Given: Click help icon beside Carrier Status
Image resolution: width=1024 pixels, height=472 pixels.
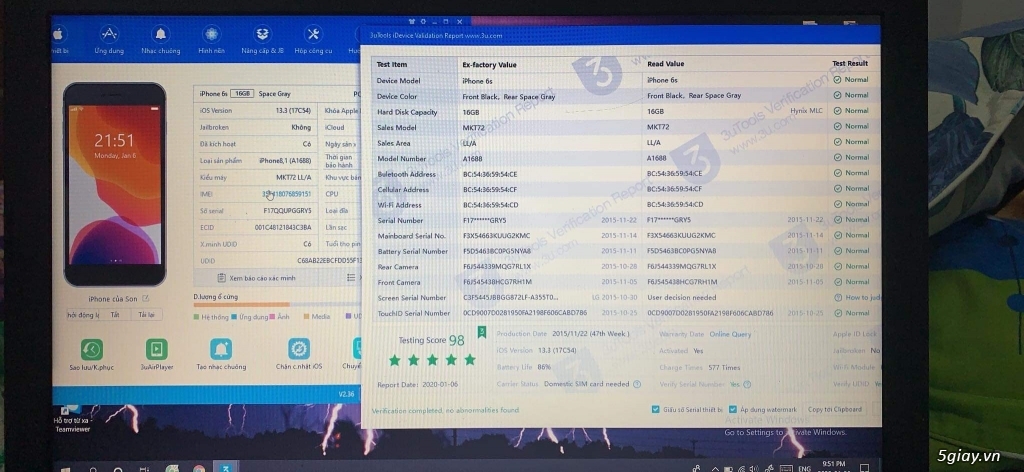Looking at the screenshot, I should (637, 385).
